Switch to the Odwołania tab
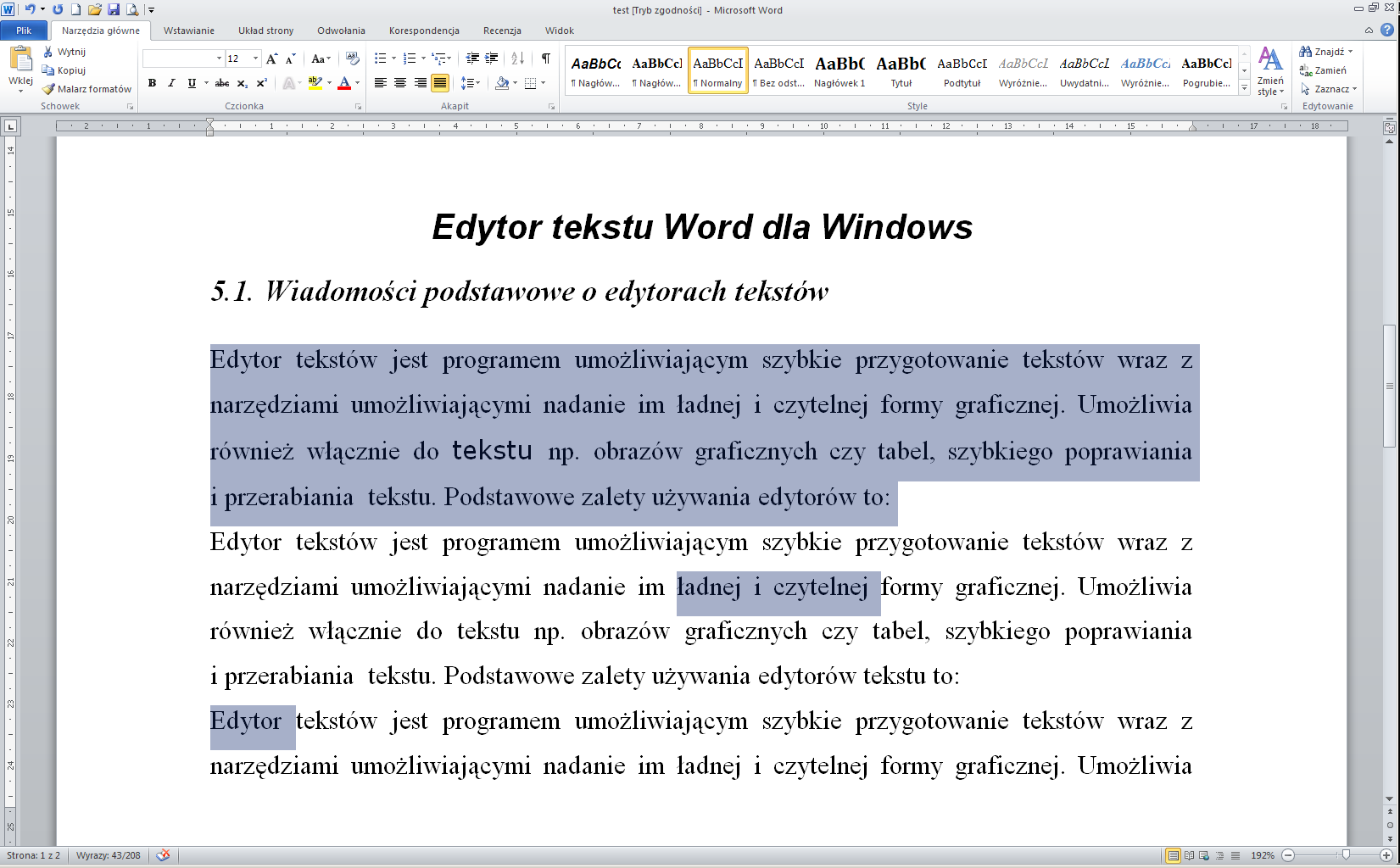The height and width of the screenshot is (868, 1400). tap(341, 31)
